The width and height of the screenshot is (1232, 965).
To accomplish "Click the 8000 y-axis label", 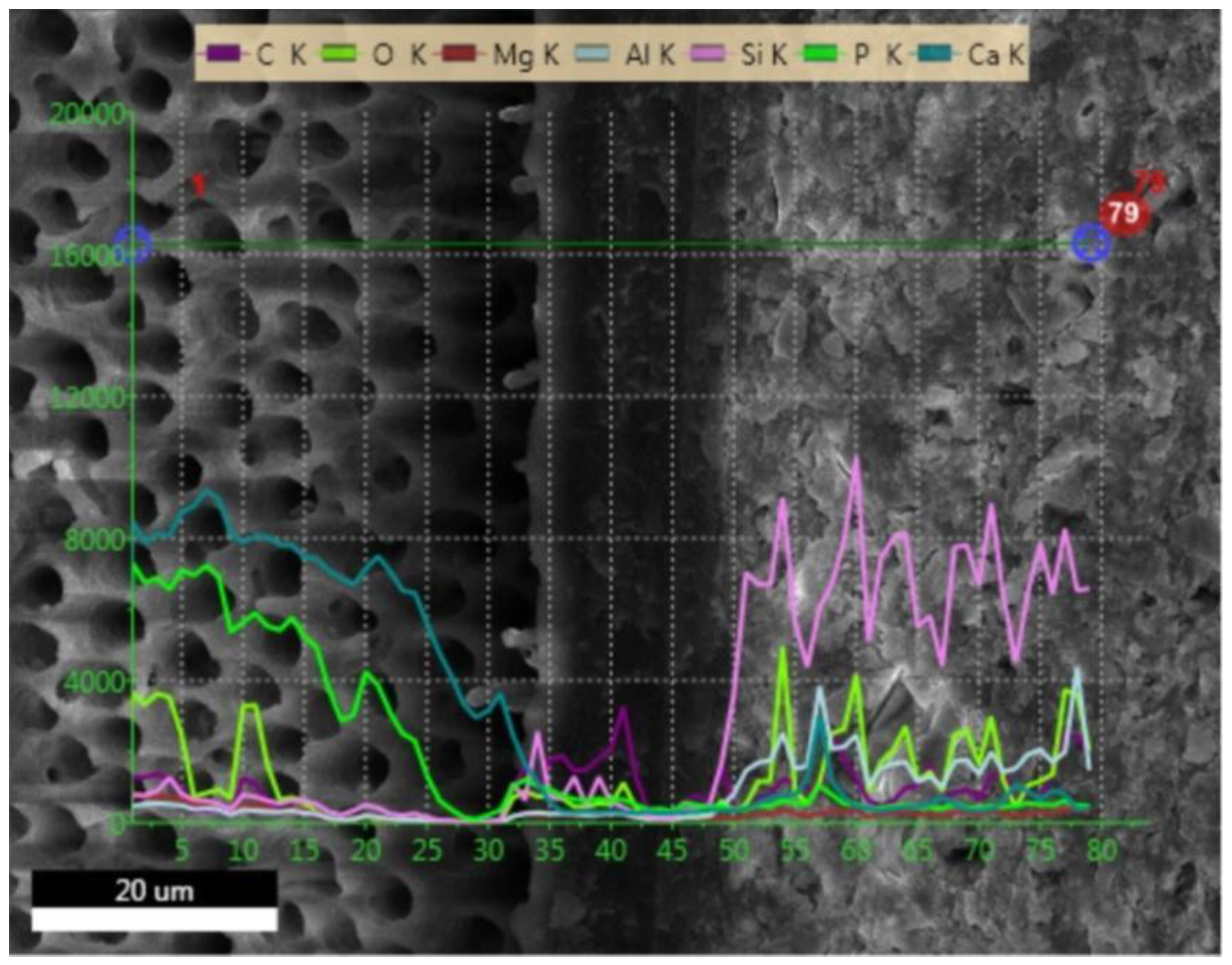I will [x=95, y=541].
